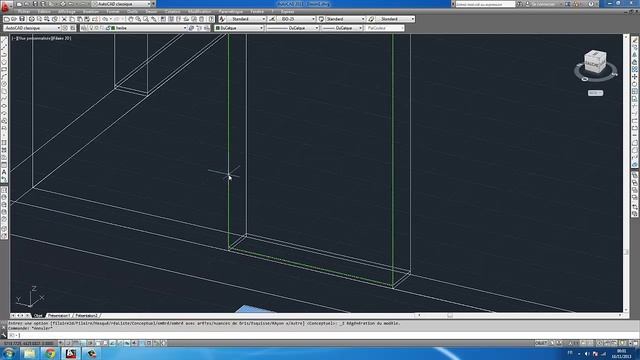Click the command line customize wrench icon

pos(4,335)
